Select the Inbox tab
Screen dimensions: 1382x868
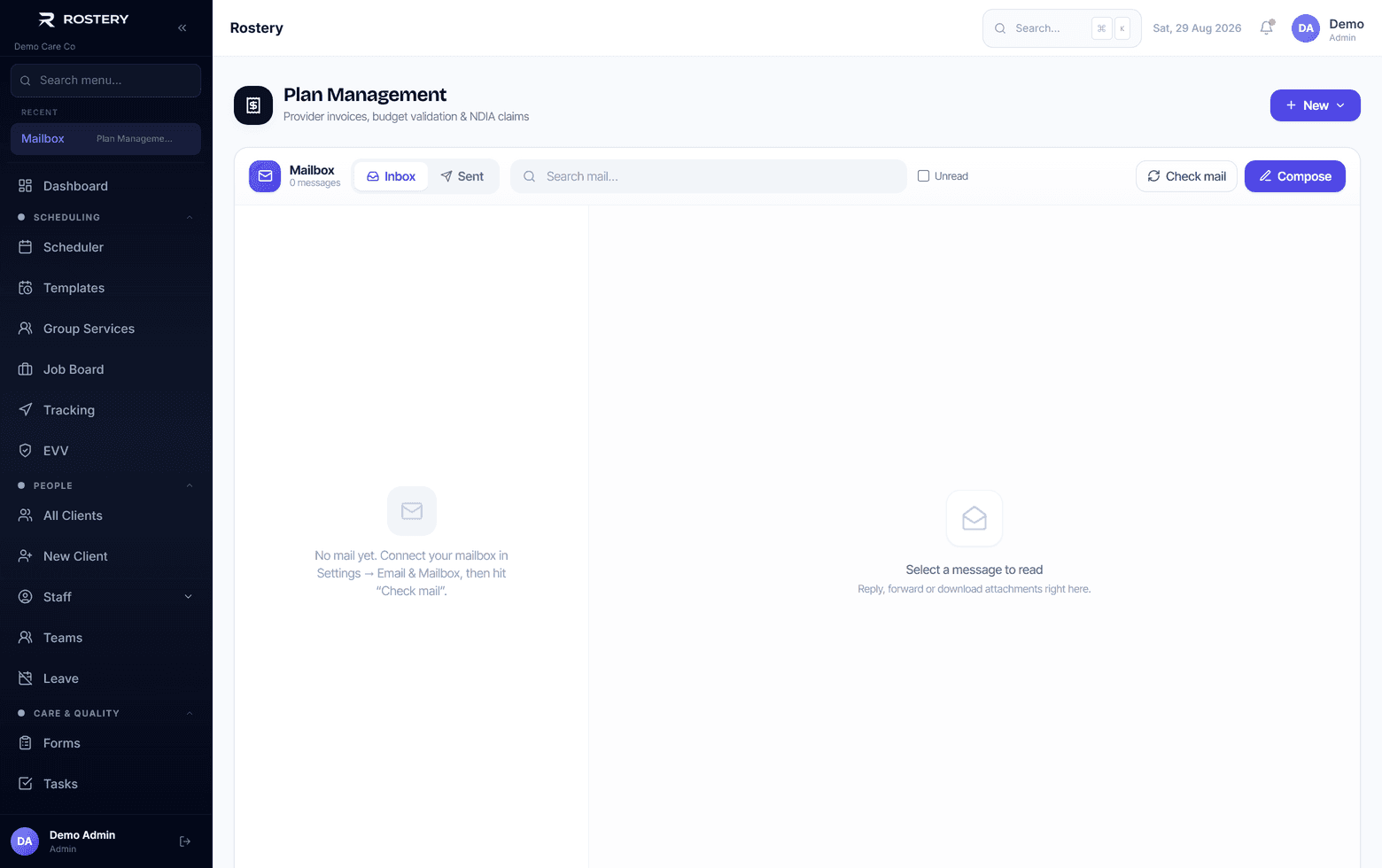(391, 176)
